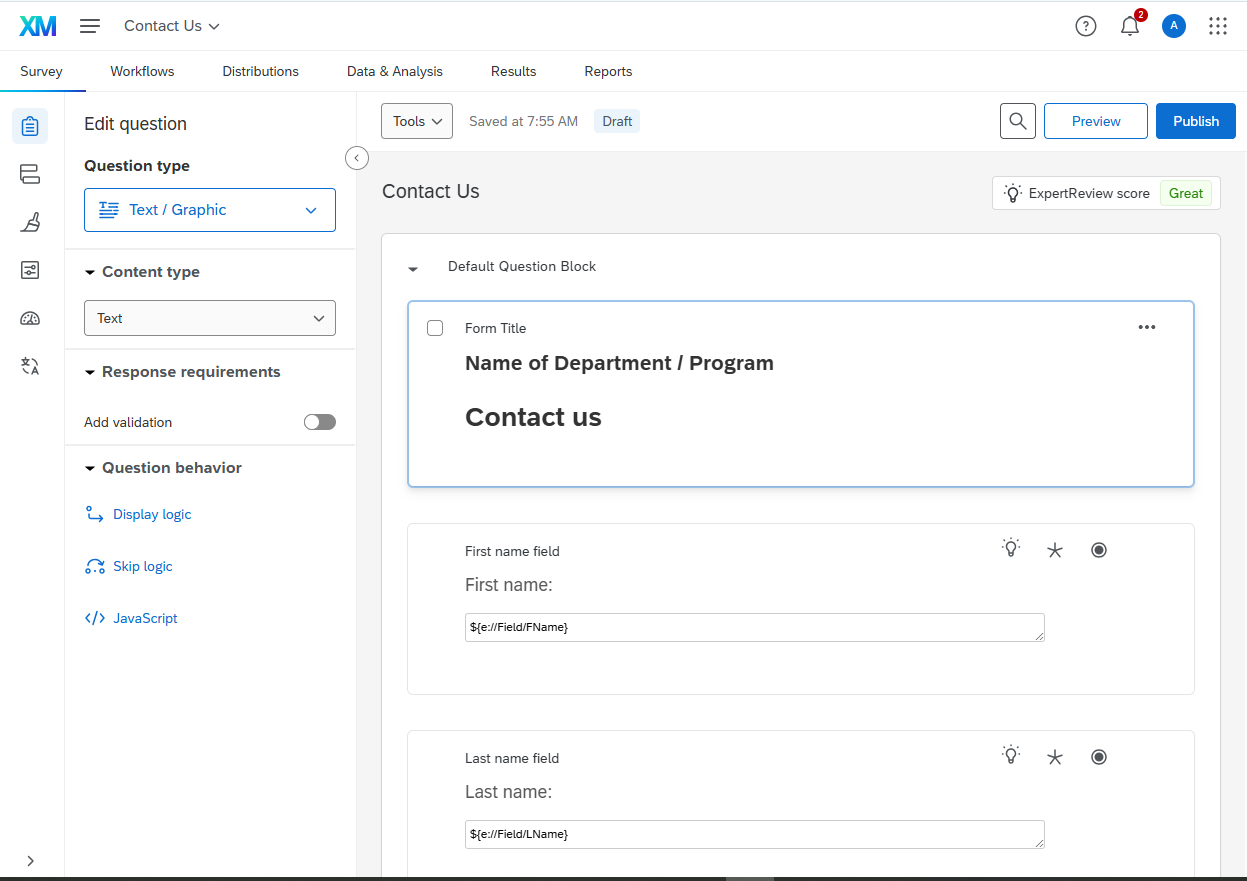Image resolution: width=1247 pixels, height=881 pixels.
Task: Toggle the Add validation switch
Action: coord(320,422)
